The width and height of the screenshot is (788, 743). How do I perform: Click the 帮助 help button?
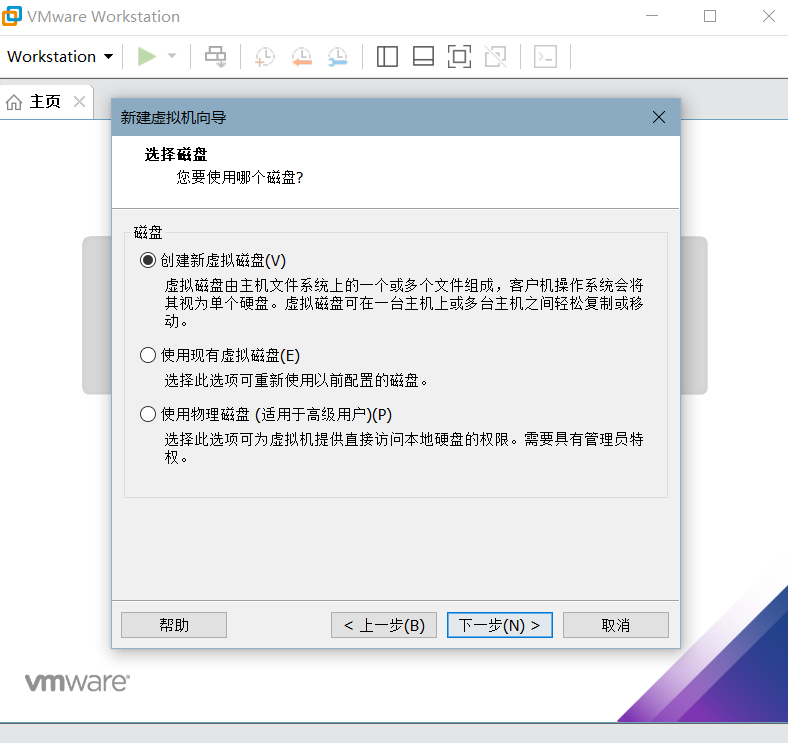coord(174,625)
